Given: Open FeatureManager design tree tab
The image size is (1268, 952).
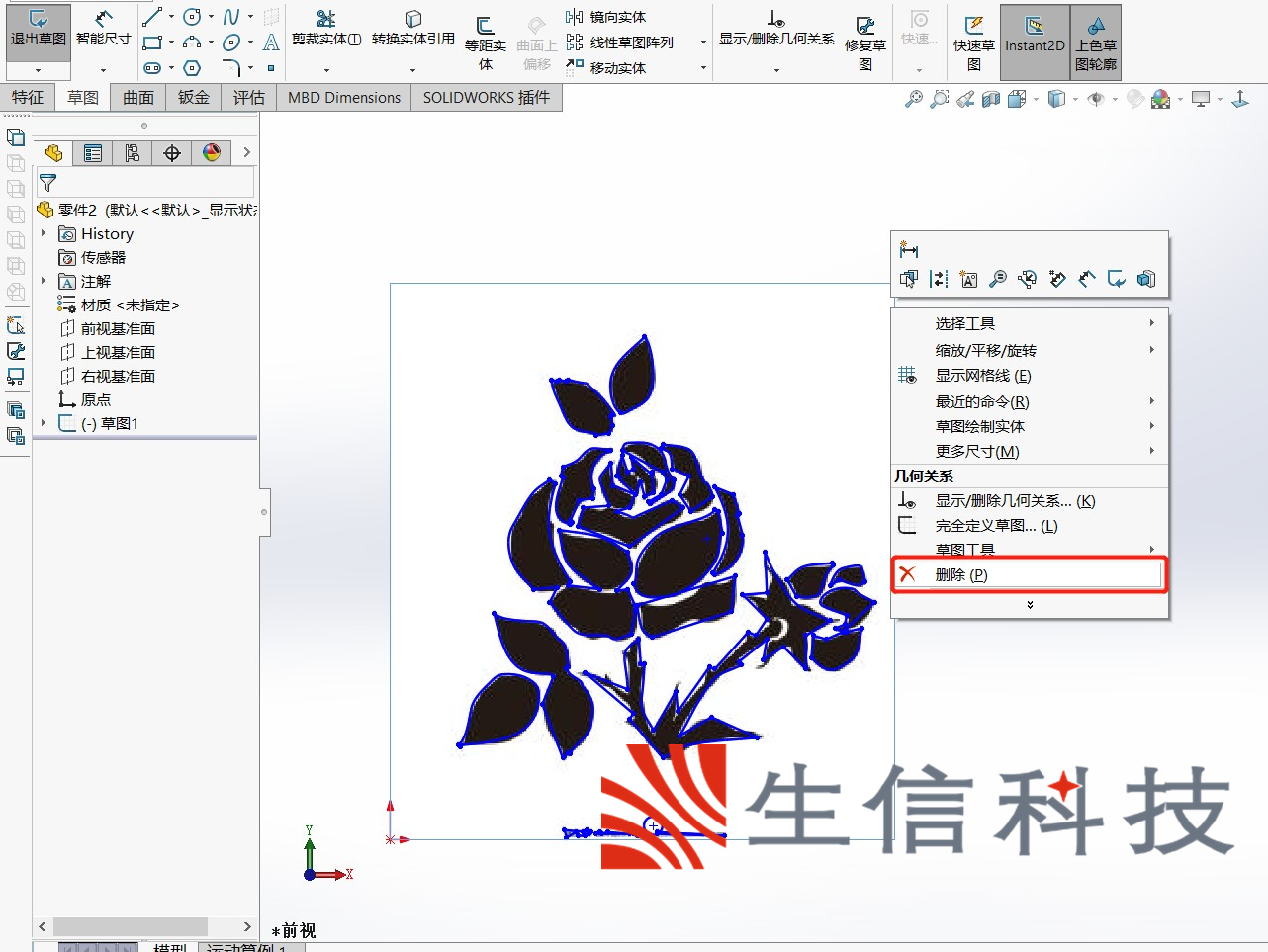Looking at the screenshot, I should [53, 153].
